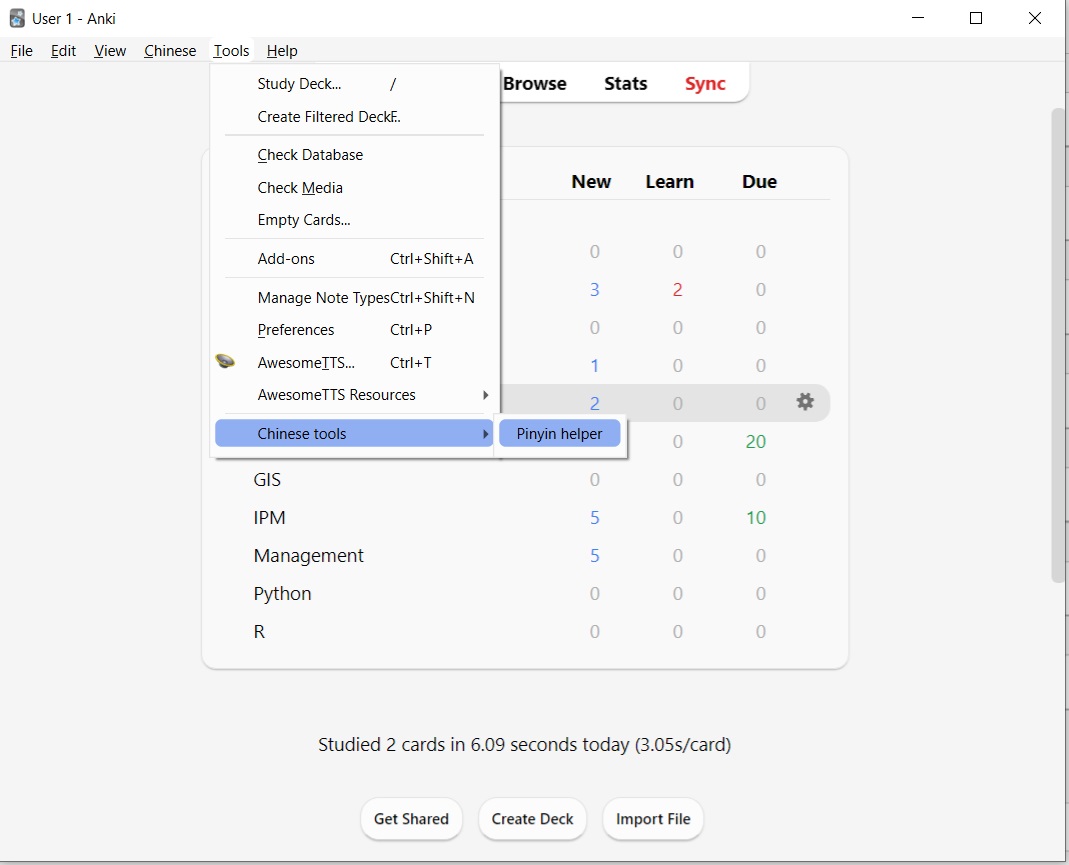This screenshot has width=1069, height=865.
Task: Click Management's new count 5
Action: click(594, 556)
